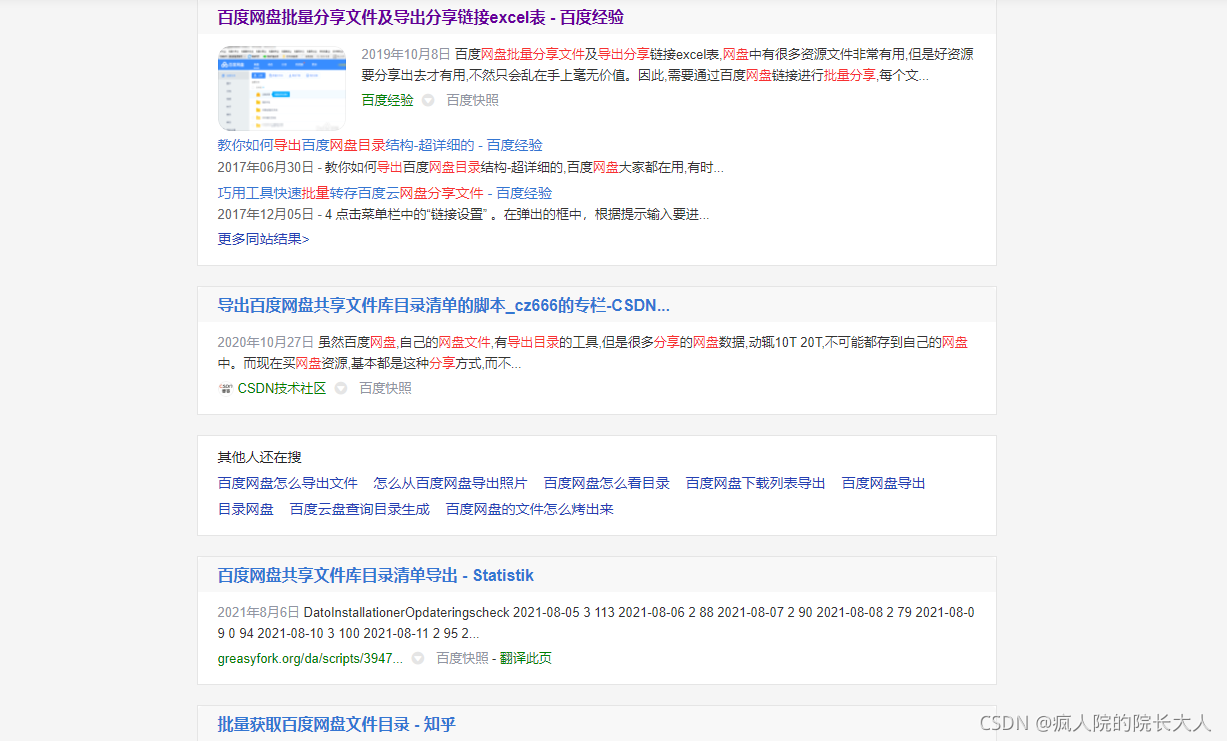Screen dimensions: 1227x741
Task: Search related query 百度网盘怎么导出文件
Action: 288,483
